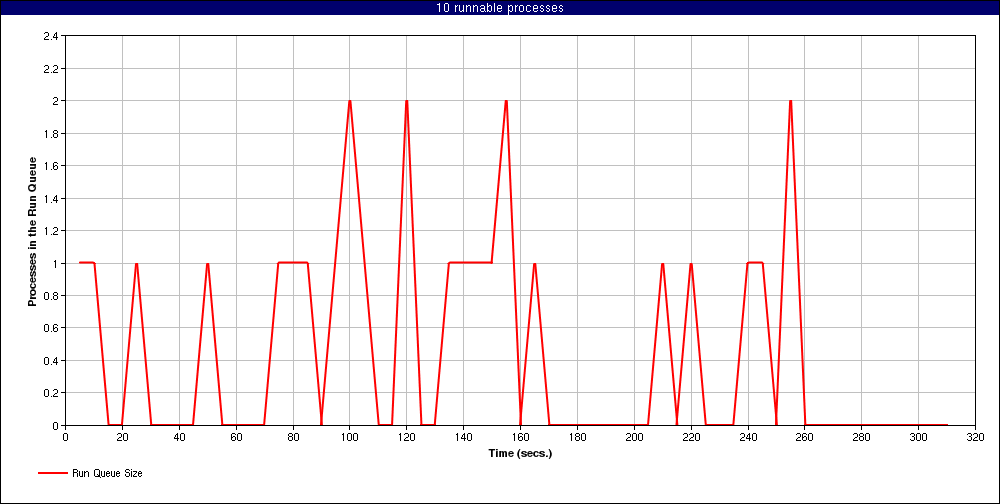Image resolution: width=1000 pixels, height=504 pixels.
Task: Click the x-axis tick value 120
Action: coord(406,437)
